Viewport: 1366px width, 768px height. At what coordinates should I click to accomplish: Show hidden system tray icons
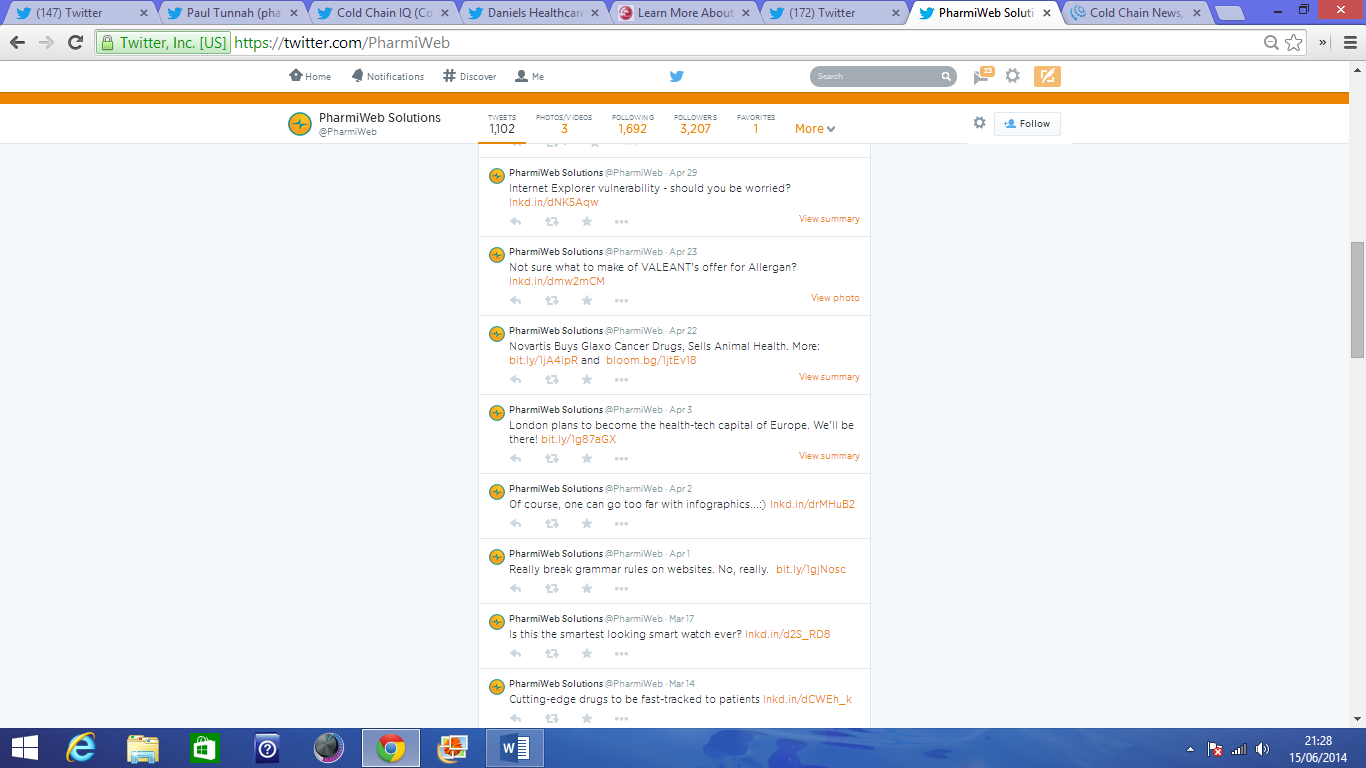(x=1190, y=748)
